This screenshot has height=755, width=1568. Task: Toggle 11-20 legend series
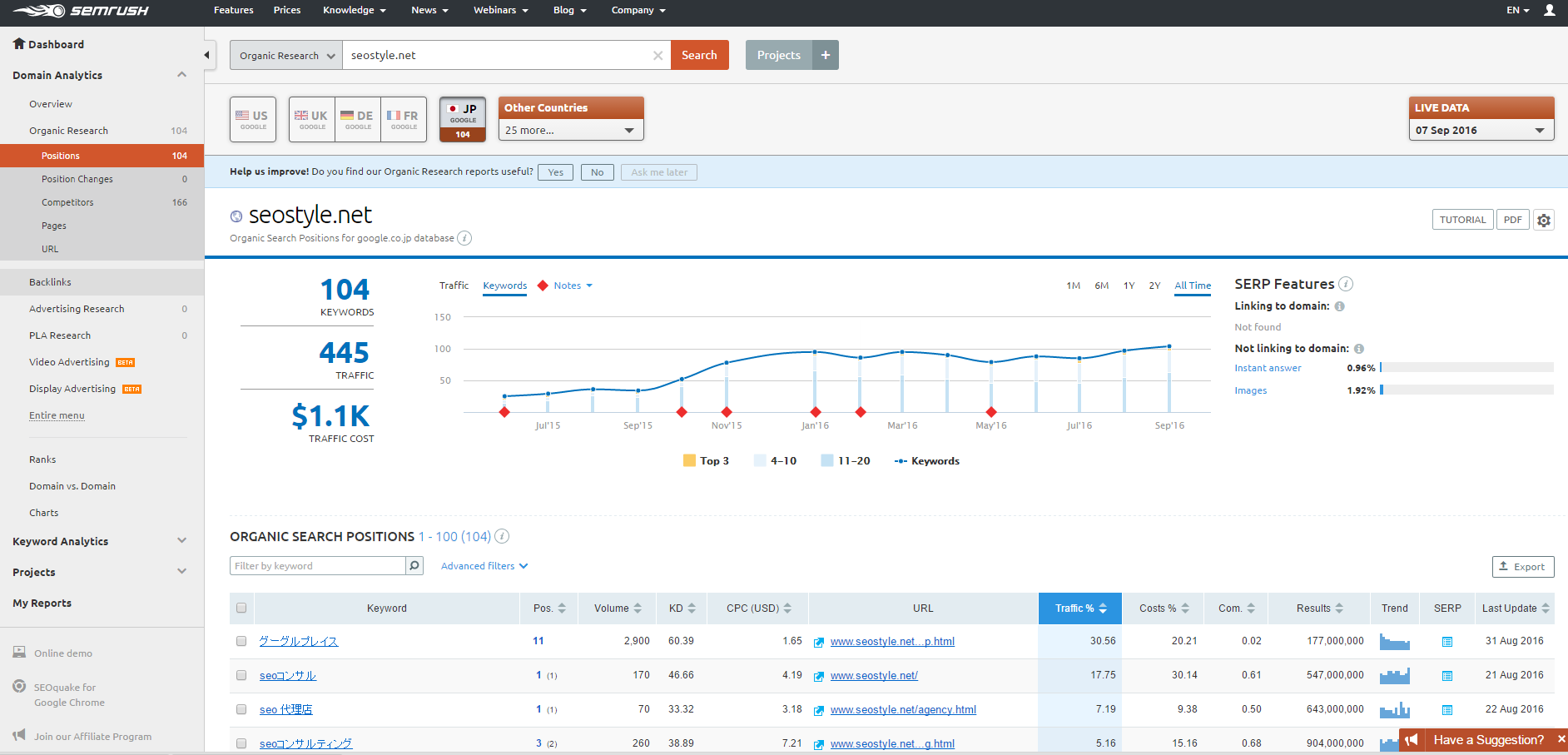[846, 460]
